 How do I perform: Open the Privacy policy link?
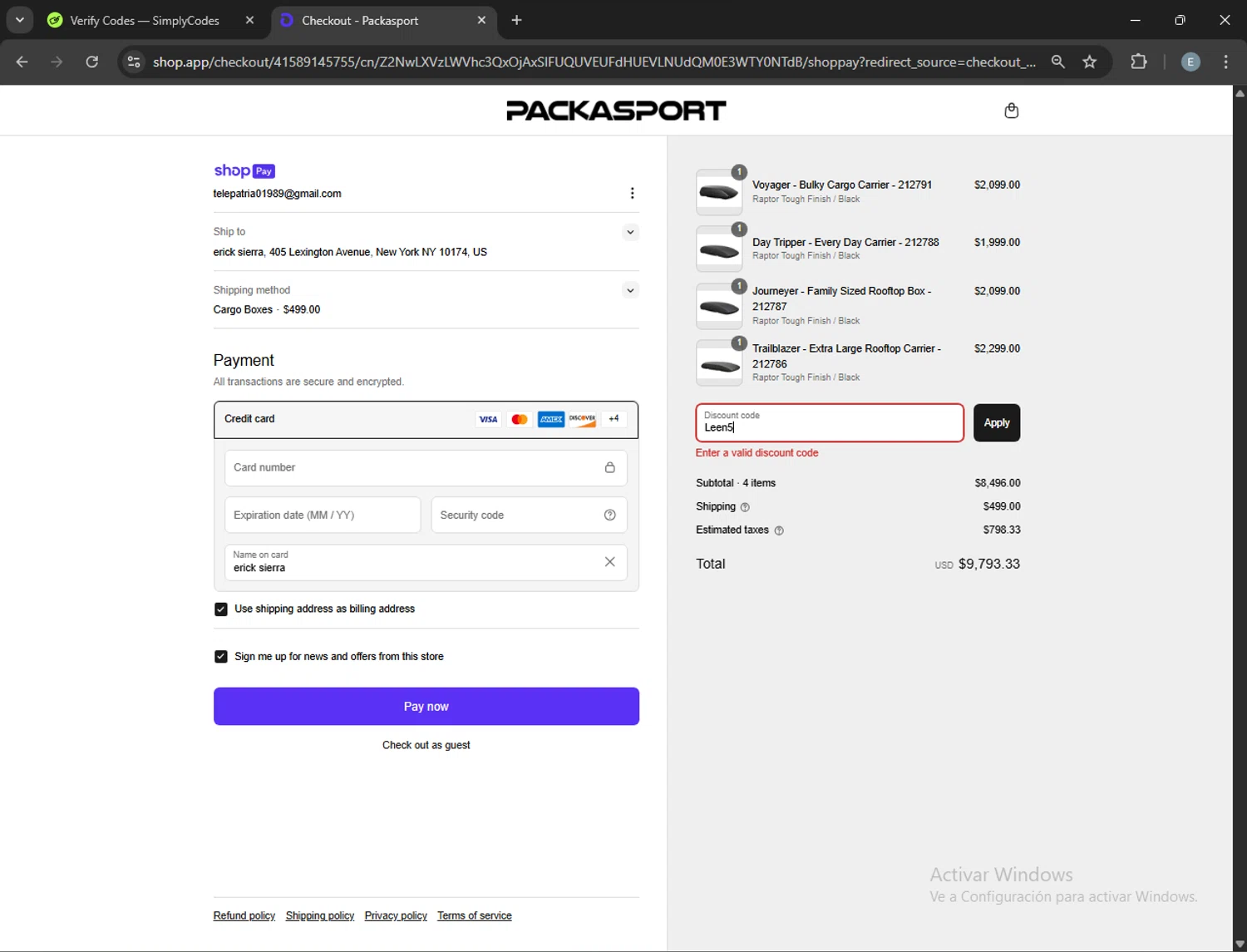click(396, 915)
